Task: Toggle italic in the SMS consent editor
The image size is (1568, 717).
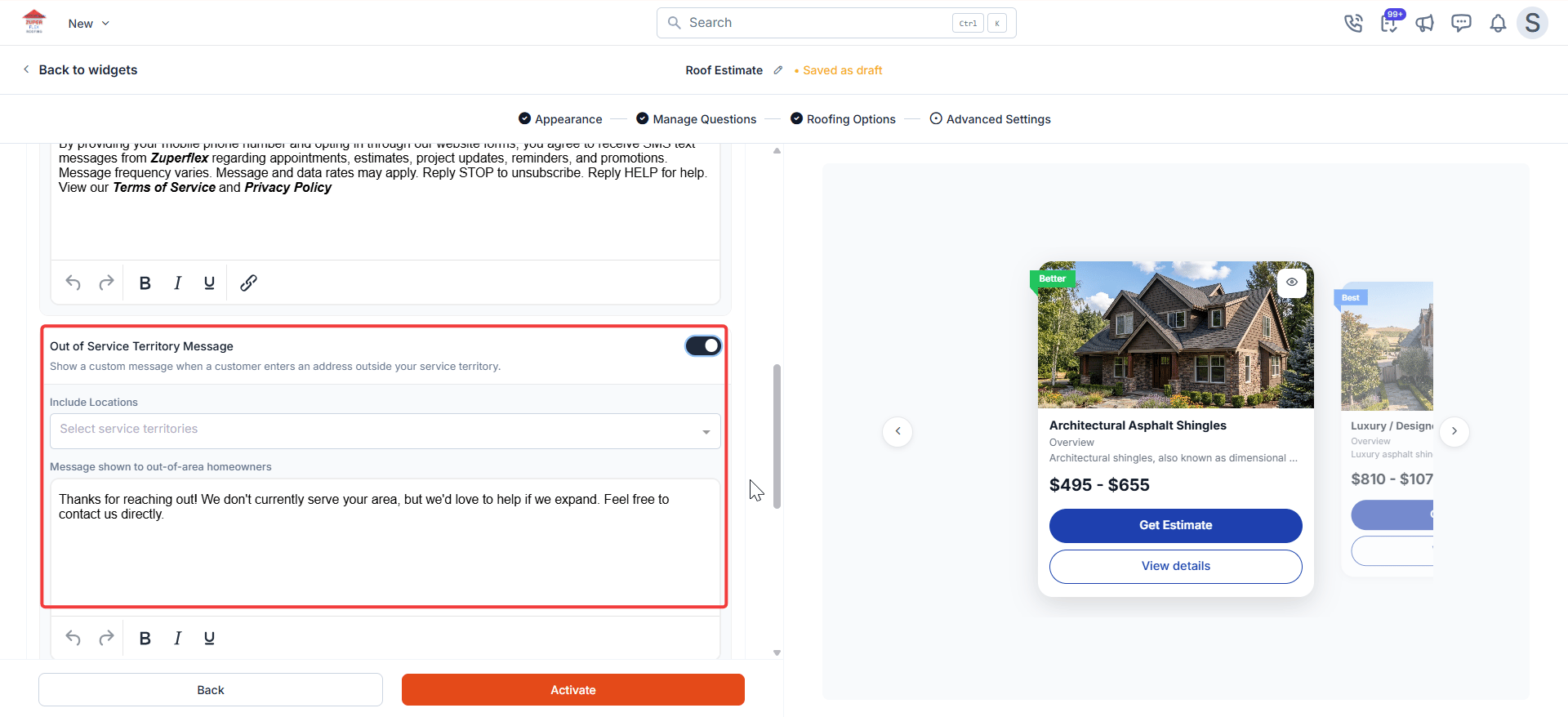Action: click(177, 283)
